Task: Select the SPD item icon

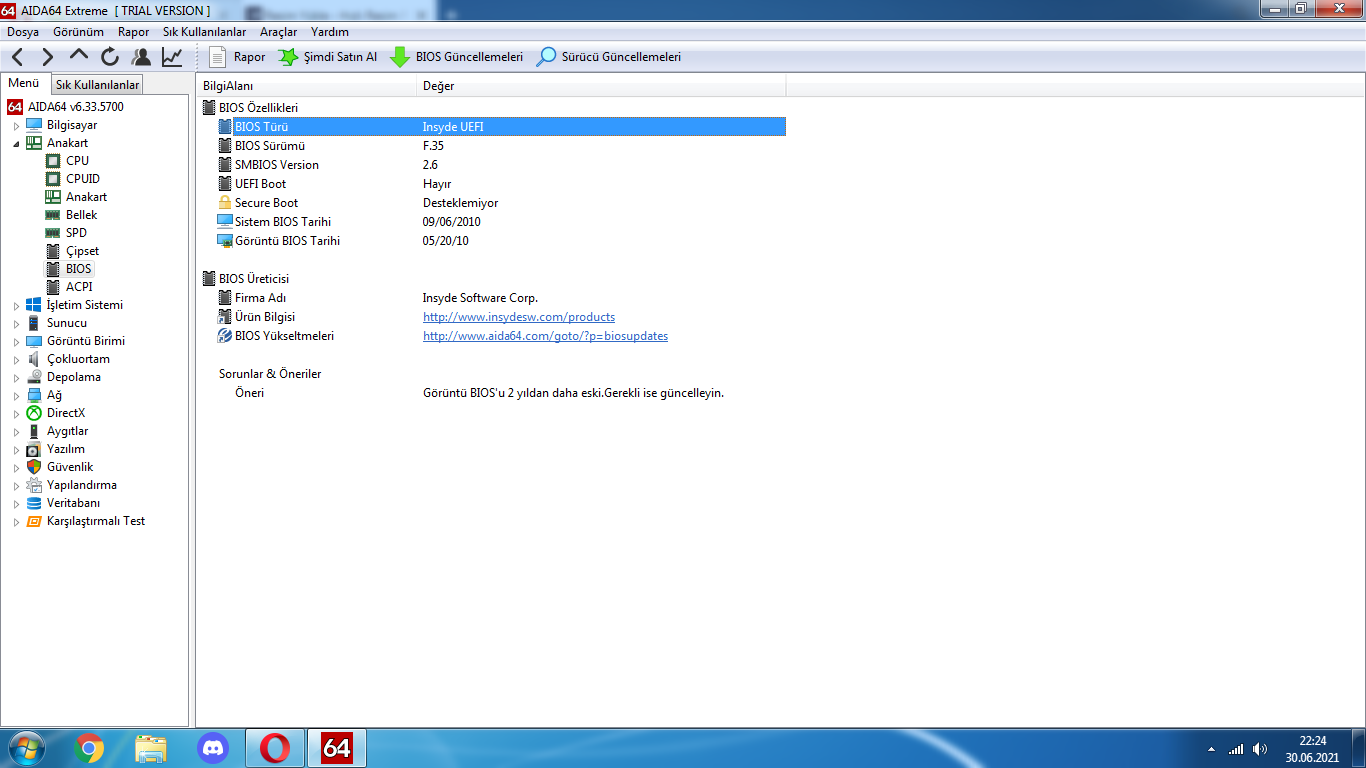Action: click(53, 233)
